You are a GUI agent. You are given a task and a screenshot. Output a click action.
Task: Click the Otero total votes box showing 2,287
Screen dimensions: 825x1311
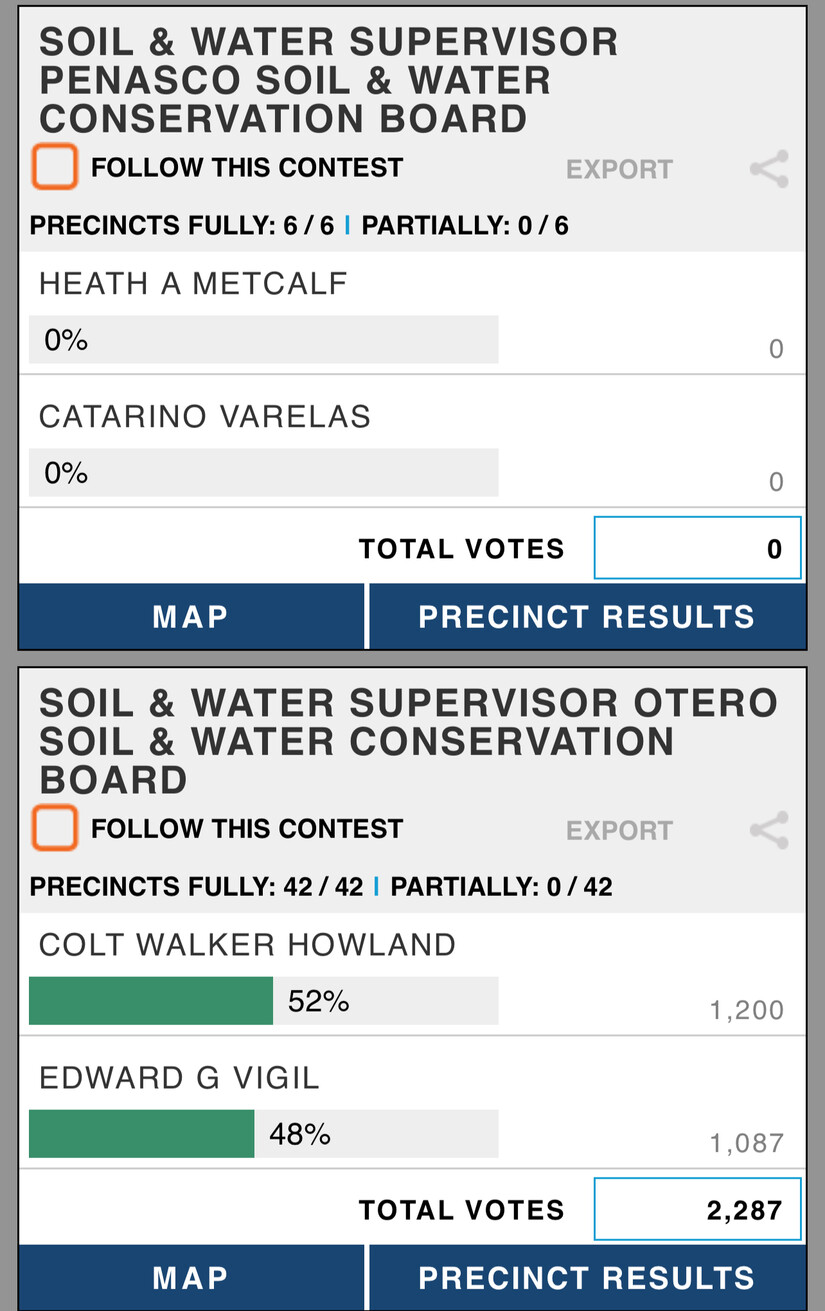697,1210
